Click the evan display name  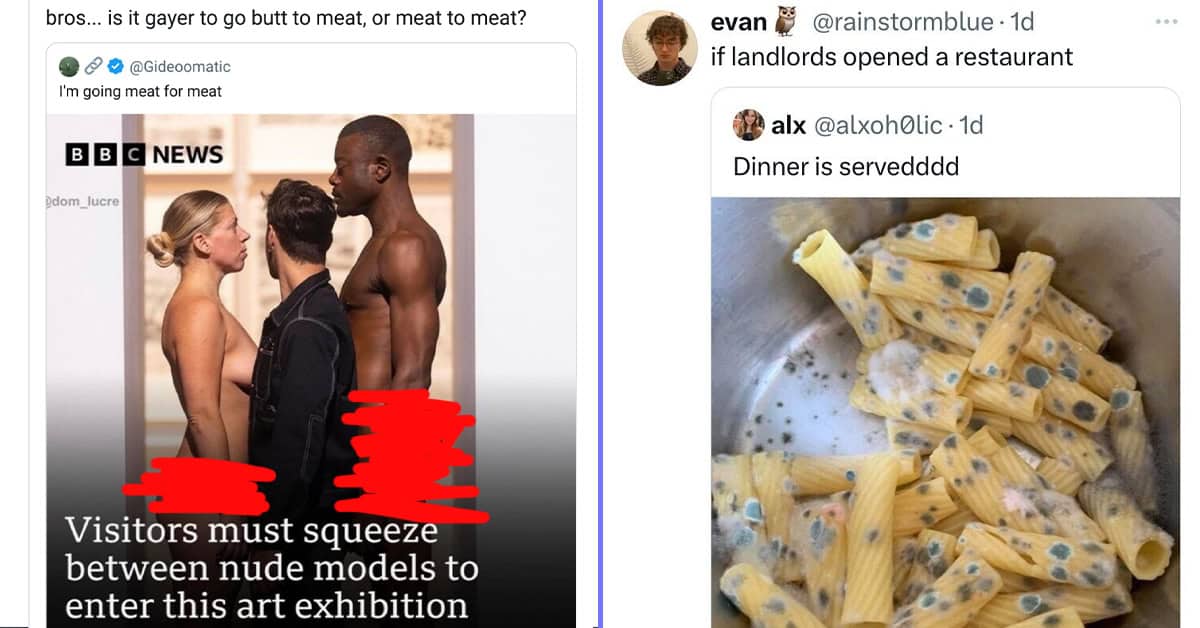click(739, 22)
